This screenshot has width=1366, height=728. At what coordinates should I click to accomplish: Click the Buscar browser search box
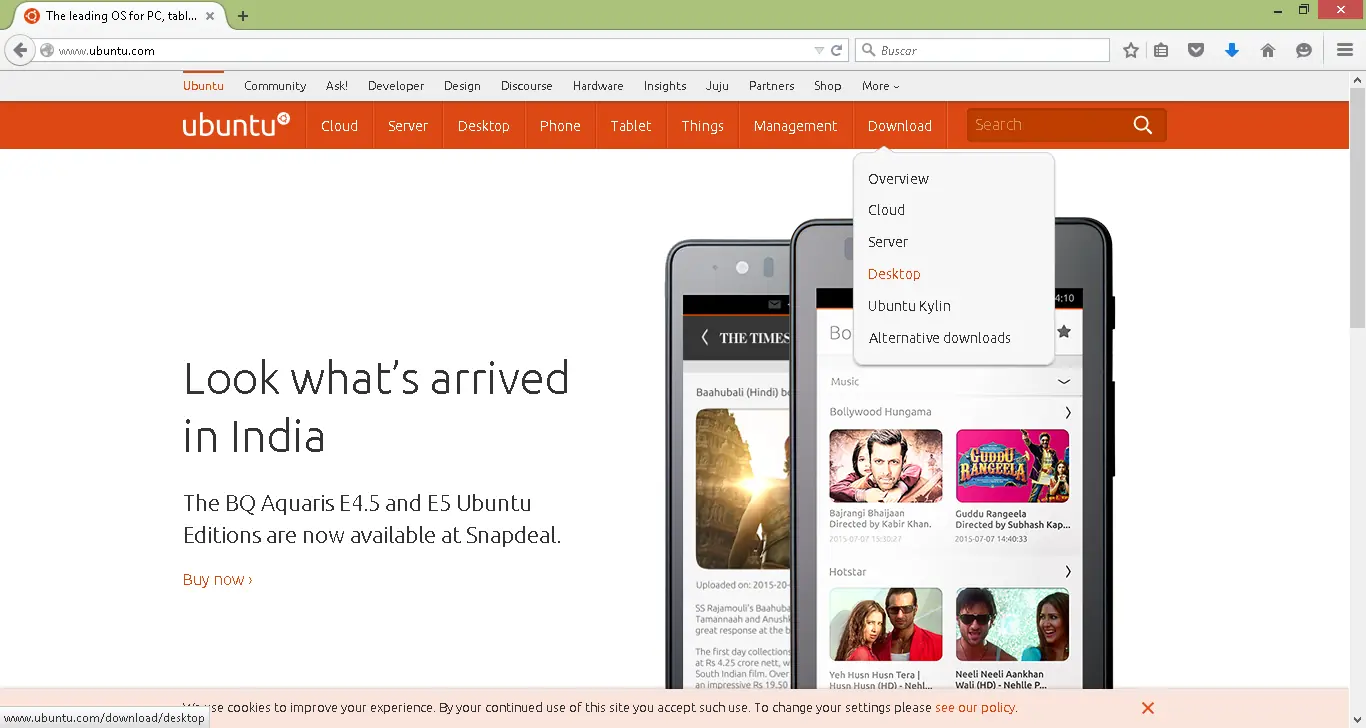984,50
